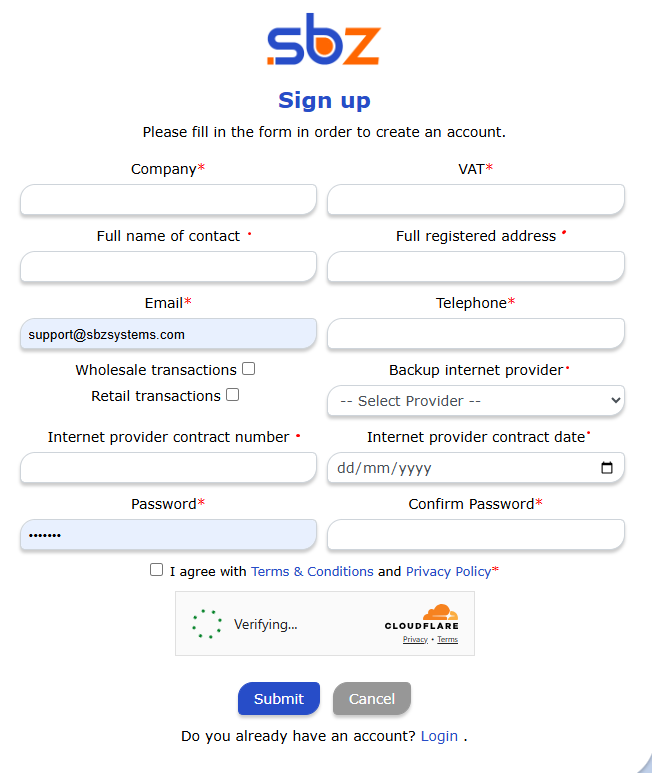The width and height of the screenshot is (652, 773).
Task: Click the Cloudflare logo
Action: (x=421, y=618)
